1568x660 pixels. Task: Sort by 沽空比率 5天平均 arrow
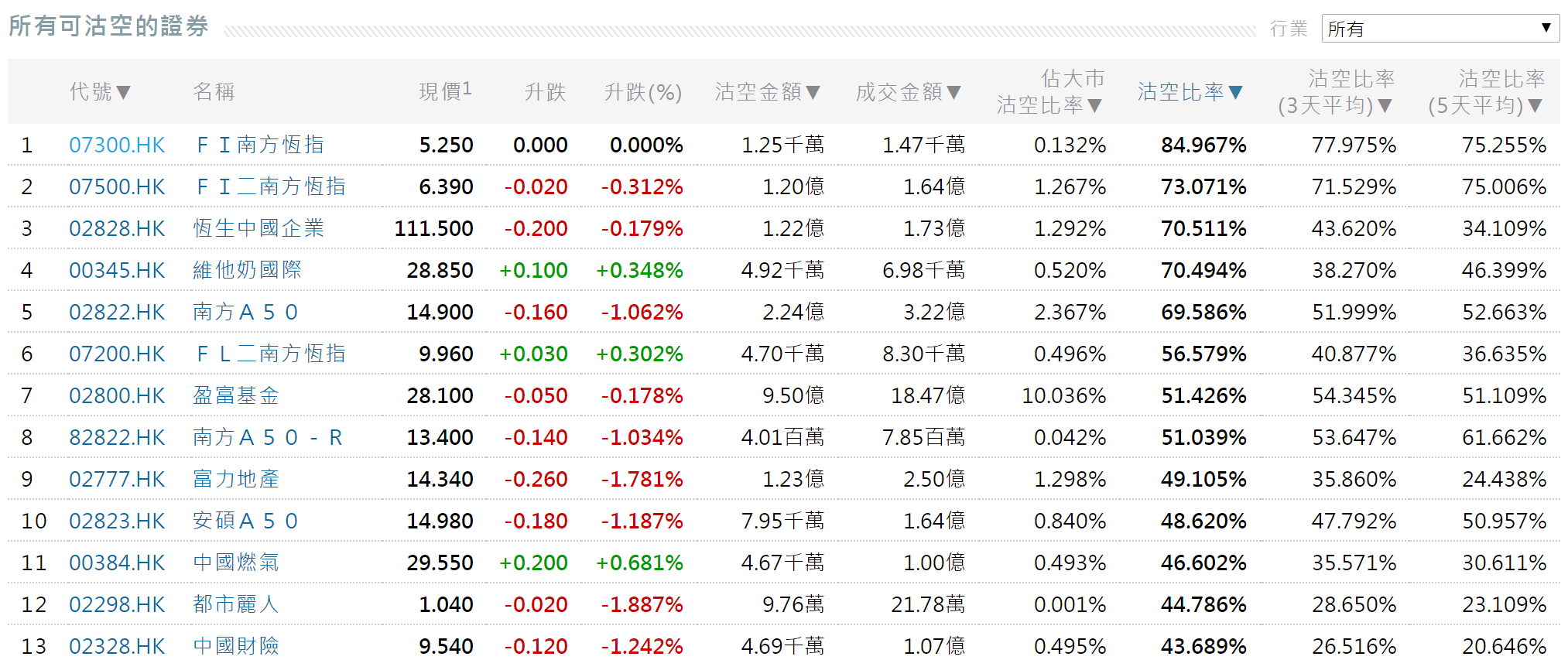coord(1535,105)
